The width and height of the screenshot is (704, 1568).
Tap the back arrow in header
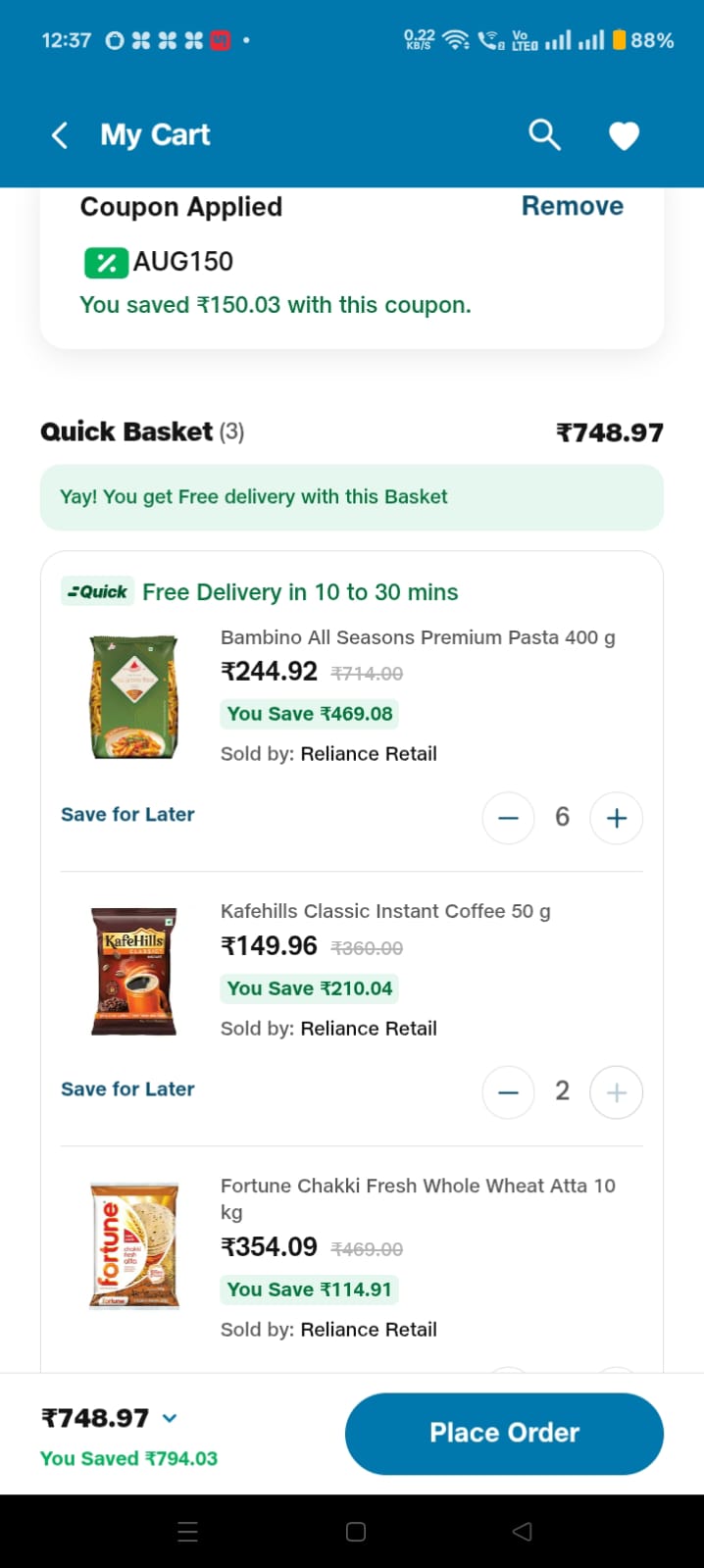[x=61, y=135]
